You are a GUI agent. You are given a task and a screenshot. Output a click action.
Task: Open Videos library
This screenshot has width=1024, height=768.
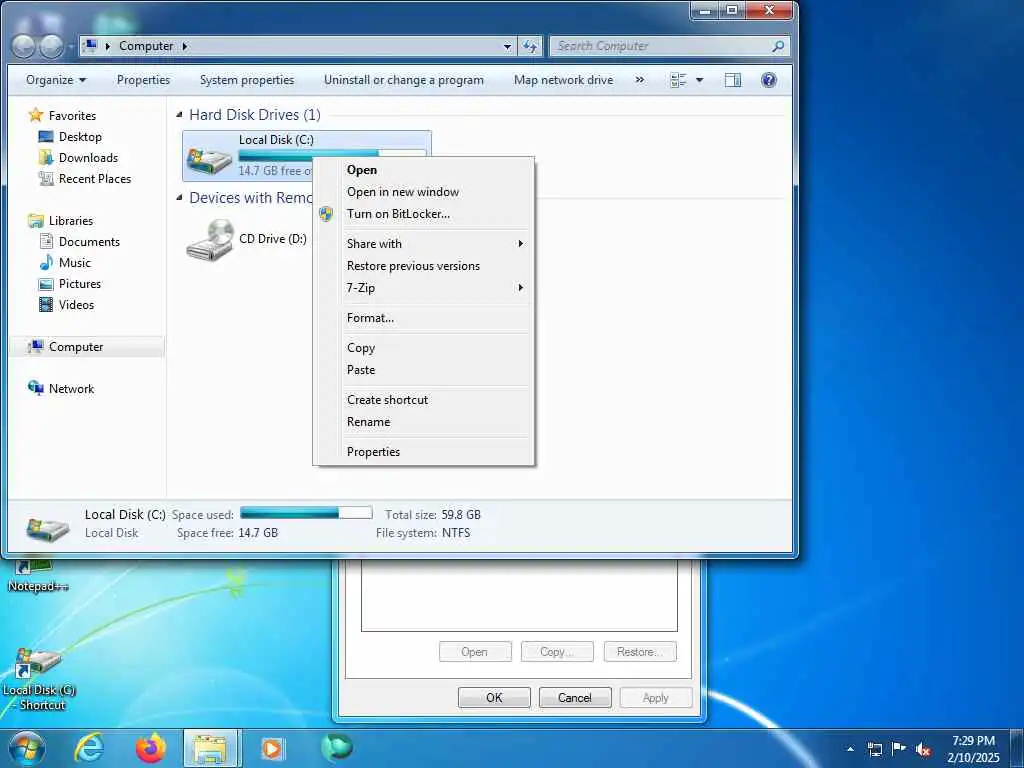pyautogui.click(x=76, y=304)
